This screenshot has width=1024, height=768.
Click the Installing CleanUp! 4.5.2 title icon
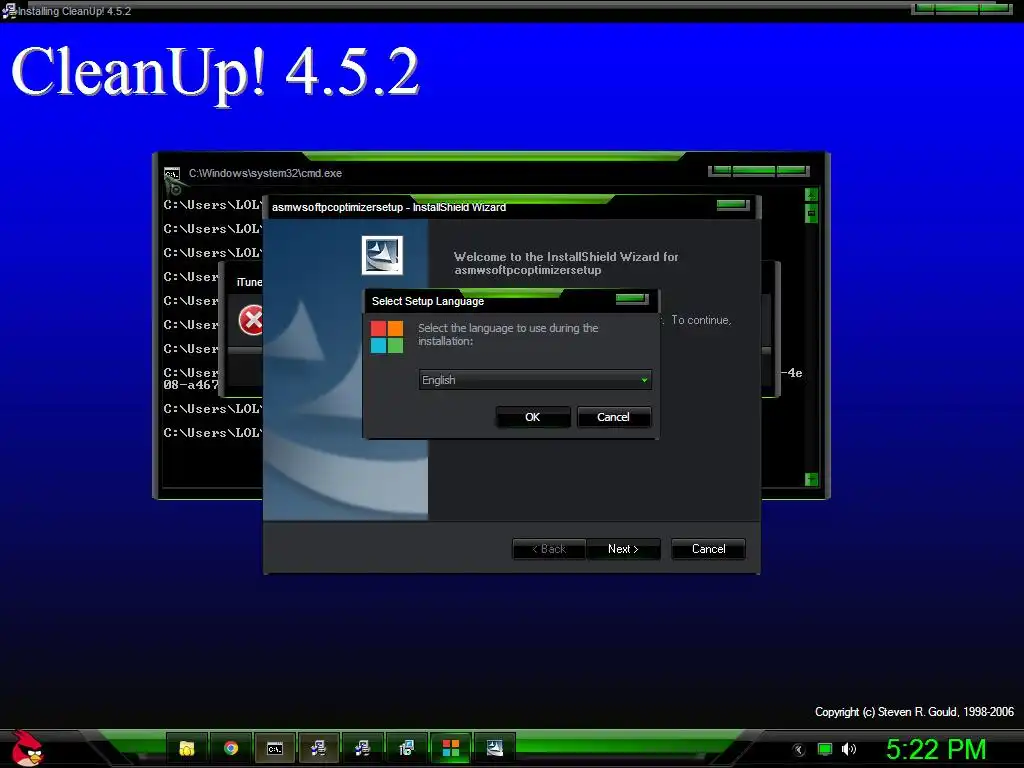[8, 11]
